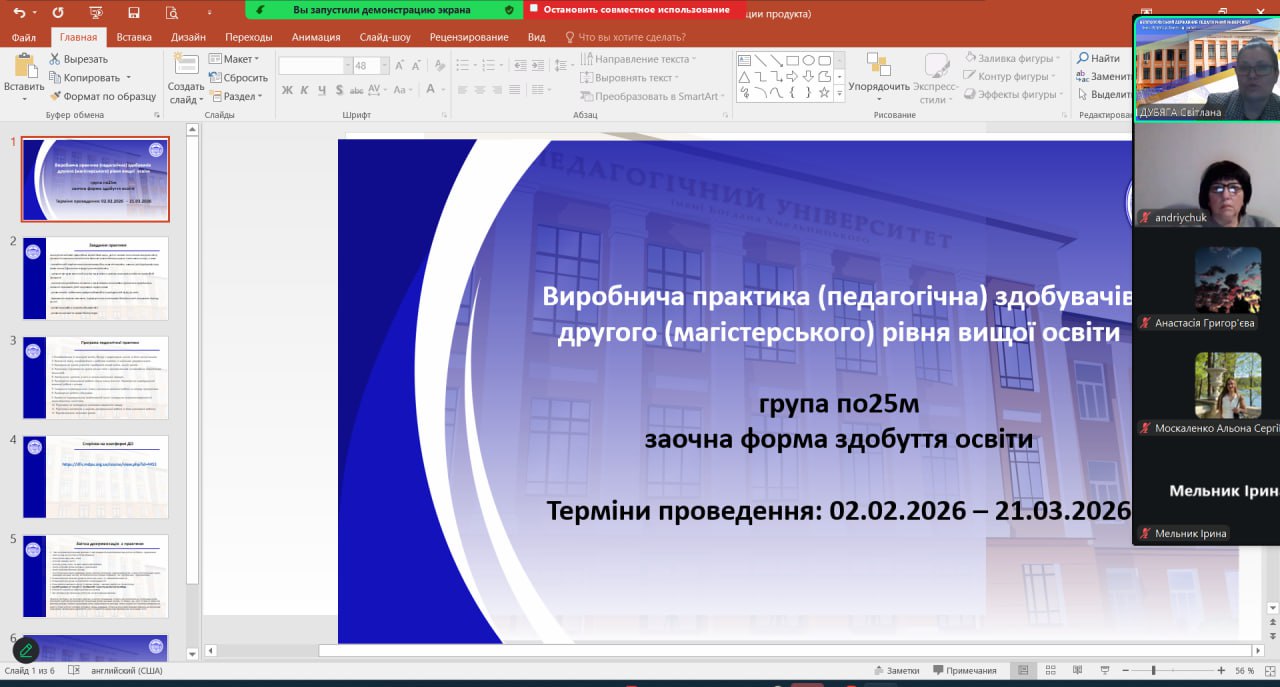Open the font size dropdown showing 48

tap(370, 66)
